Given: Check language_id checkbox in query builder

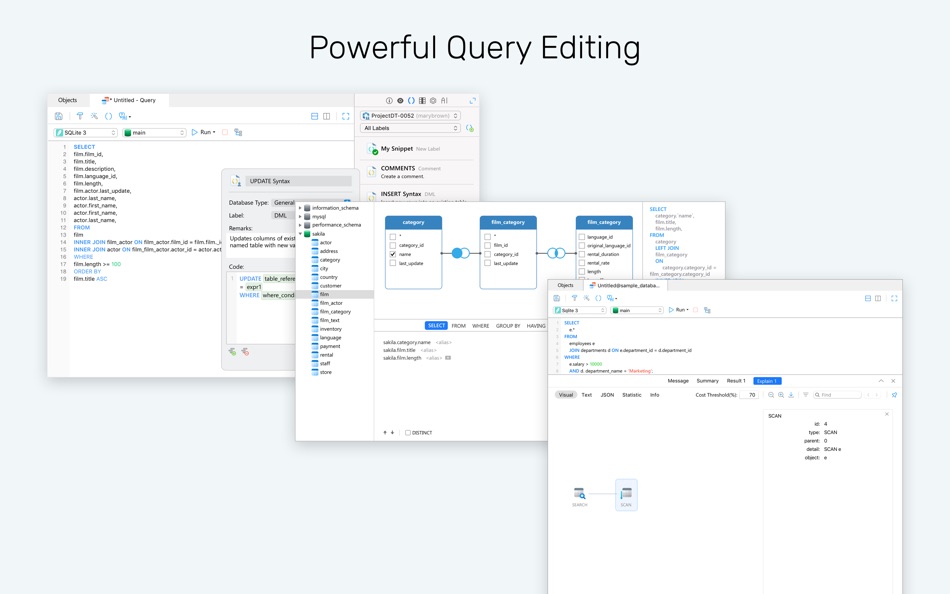Looking at the screenshot, I should point(582,237).
